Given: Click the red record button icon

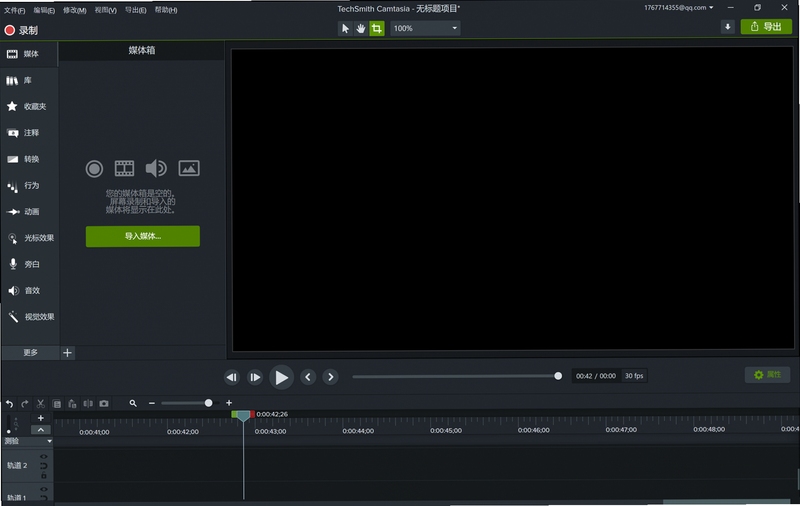Looking at the screenshot, I should point(9,30).
